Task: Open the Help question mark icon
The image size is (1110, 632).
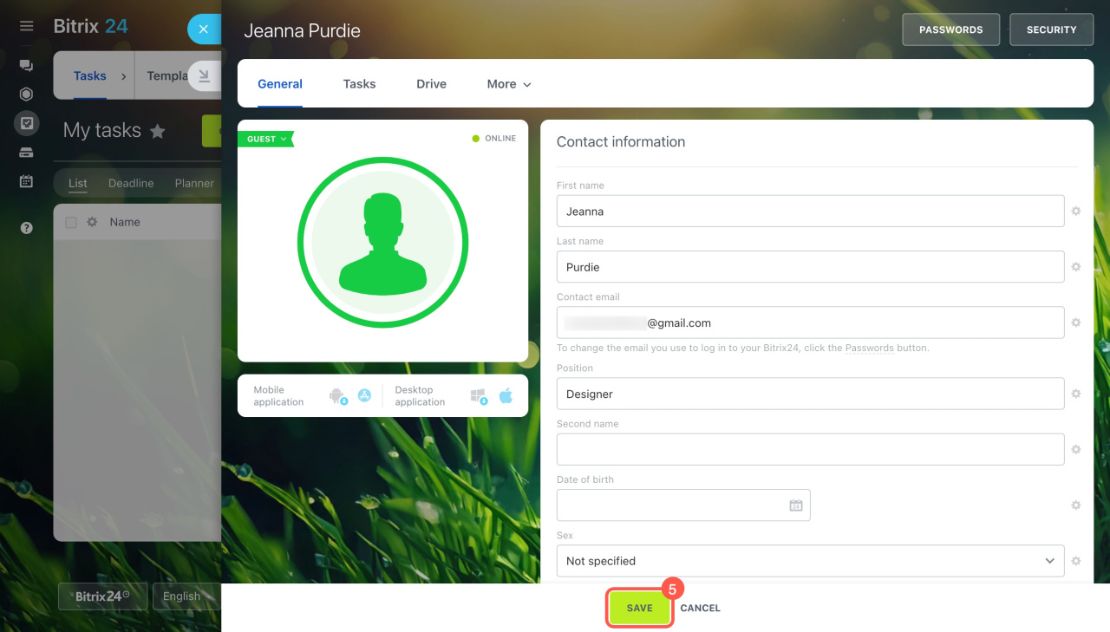Action: click(x=26, y=228)
